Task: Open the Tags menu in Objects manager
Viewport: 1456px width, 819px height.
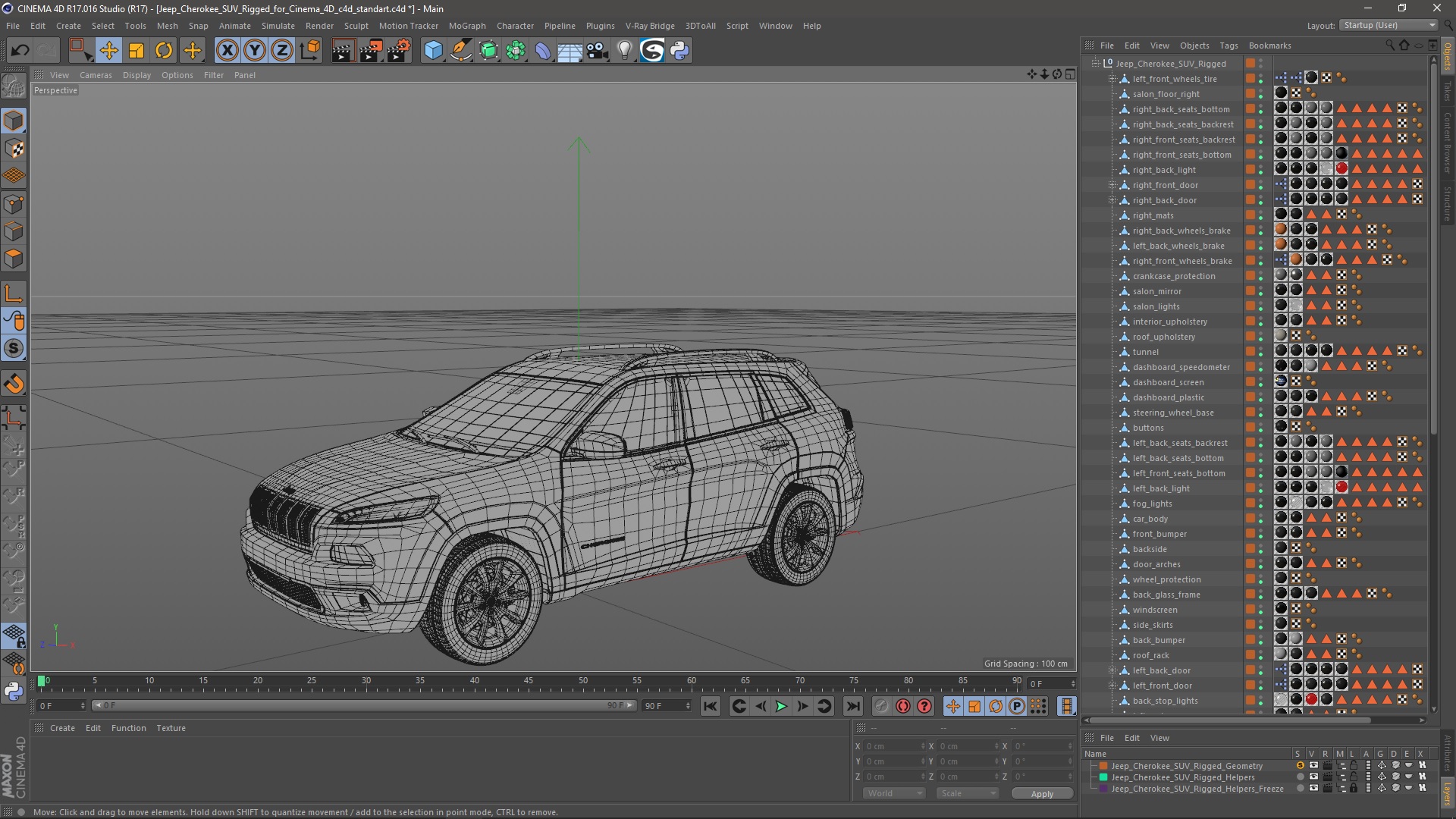Action: point(1228,45)
